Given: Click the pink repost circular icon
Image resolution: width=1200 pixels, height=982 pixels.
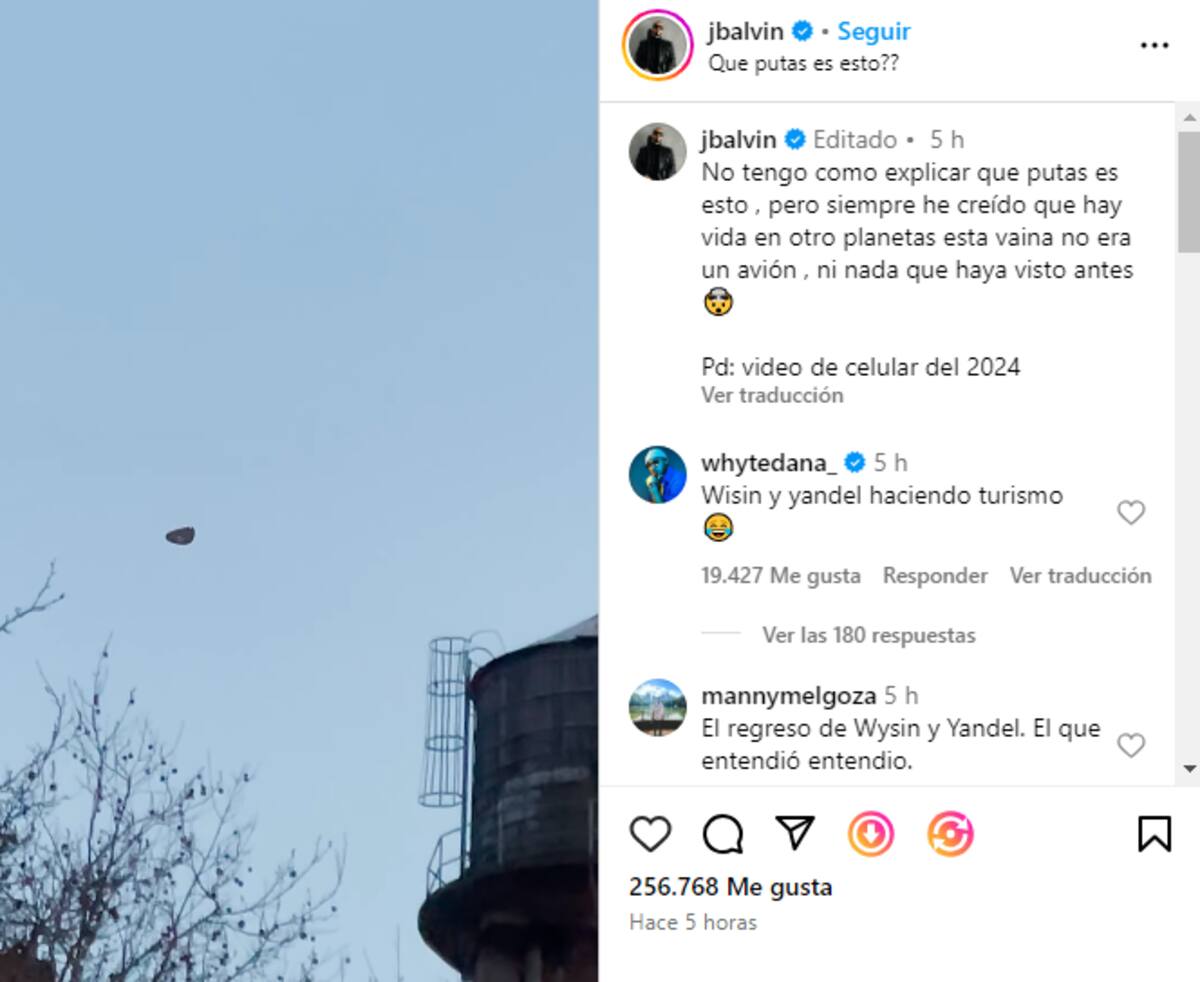Looking at the screenshot, I should (x=950, y=834).
